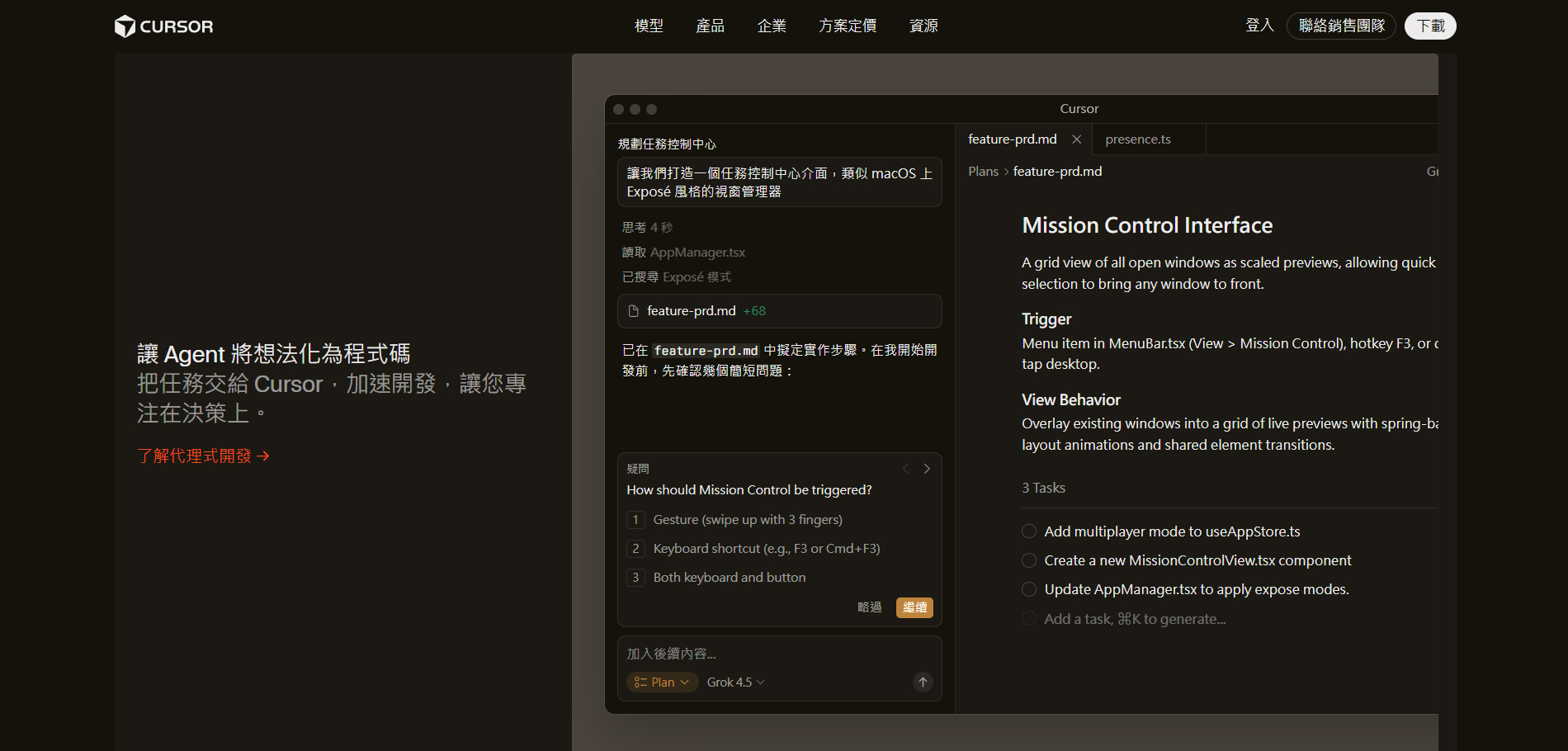Open the 產品 menu
1568x751 pixels.
[710, 26]
